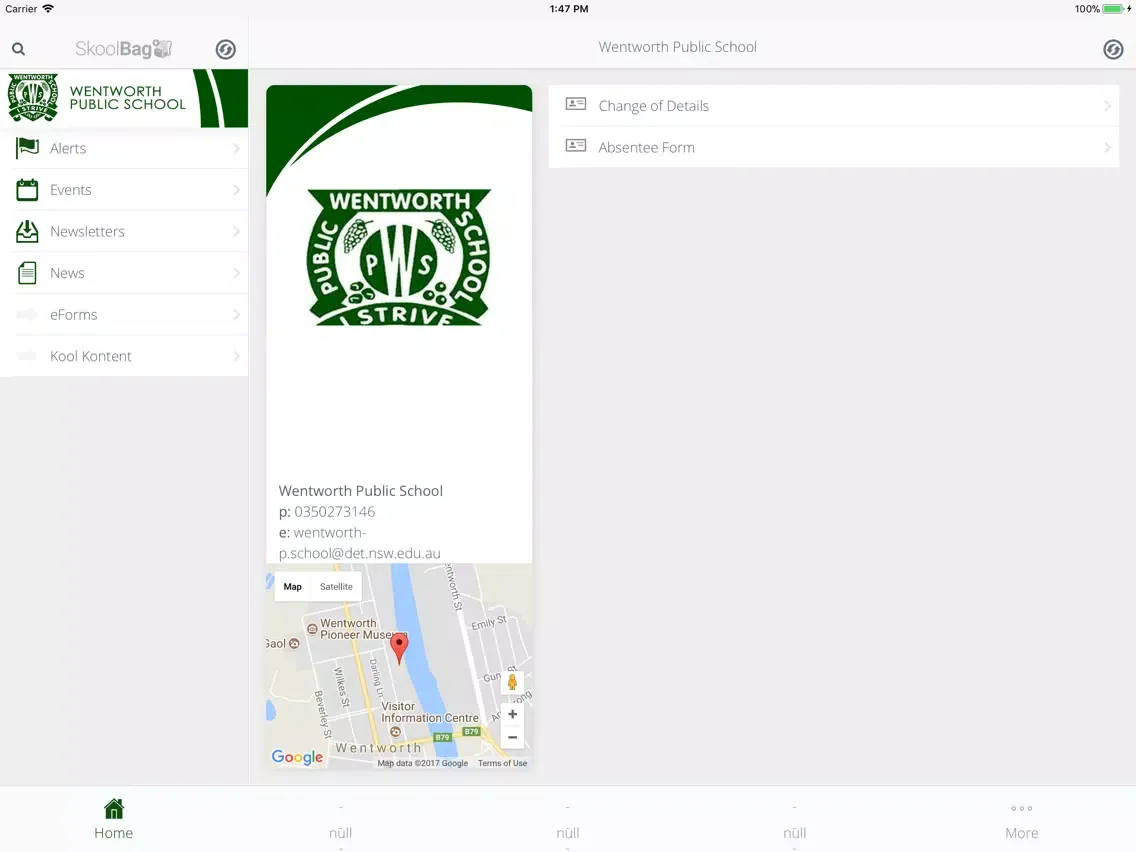This screenshot has height=852, width=1136.
Task: Expand the Alerts row chevron
Action: click(236, 148)
